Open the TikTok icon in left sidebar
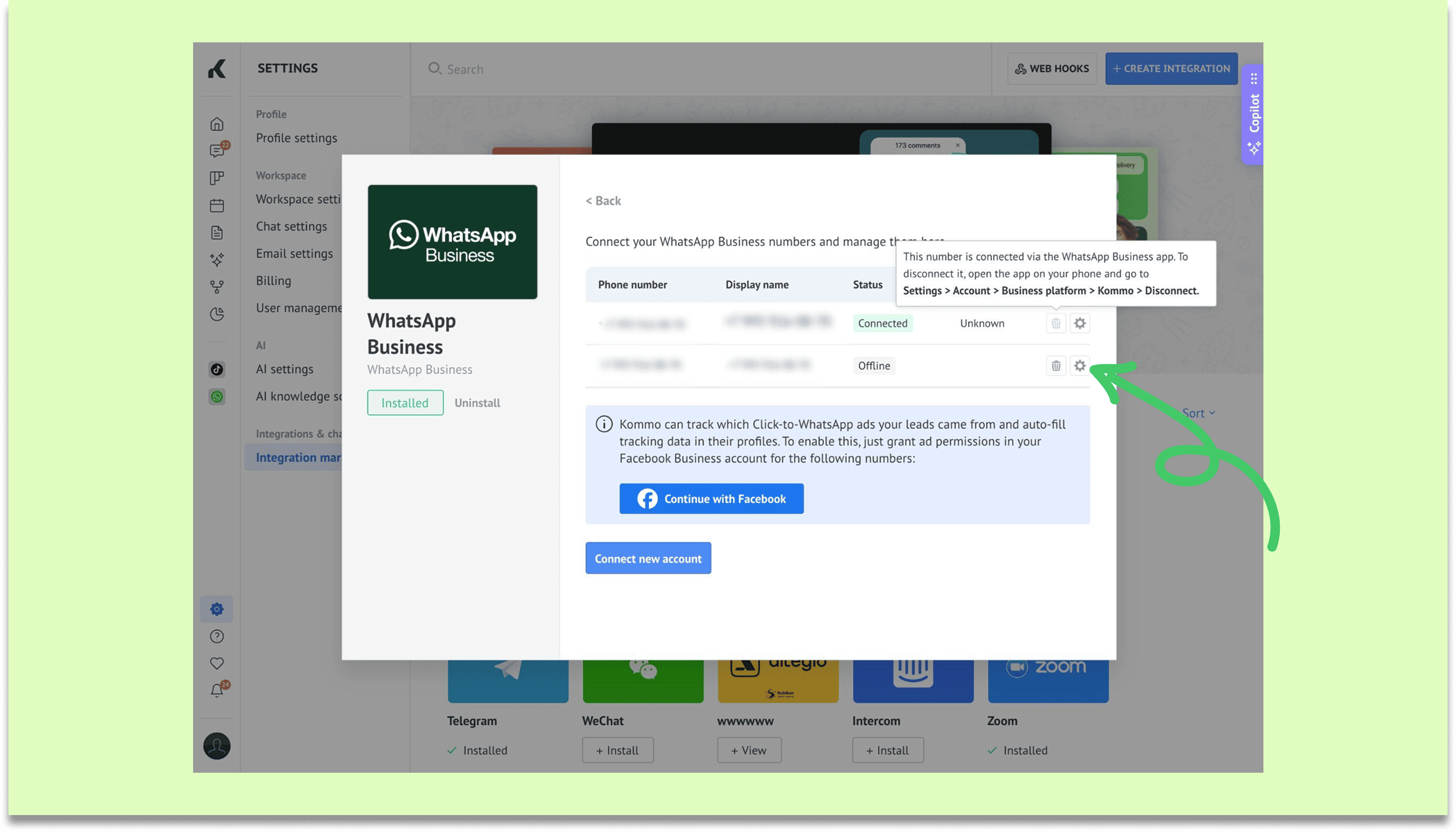The image size is (1456, 832). tap(217, 369)
